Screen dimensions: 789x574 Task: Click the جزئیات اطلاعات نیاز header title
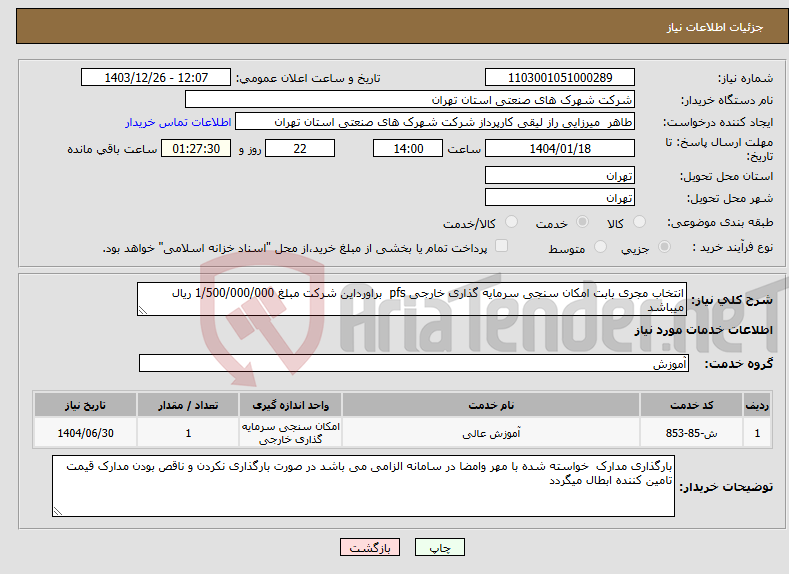click(715, 27)
